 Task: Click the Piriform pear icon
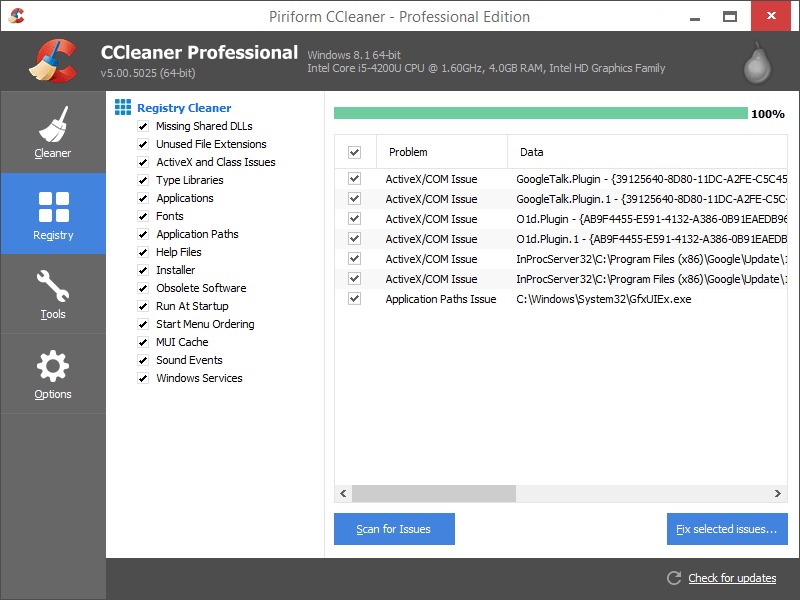pyautogui.click(x=759, y=63)
